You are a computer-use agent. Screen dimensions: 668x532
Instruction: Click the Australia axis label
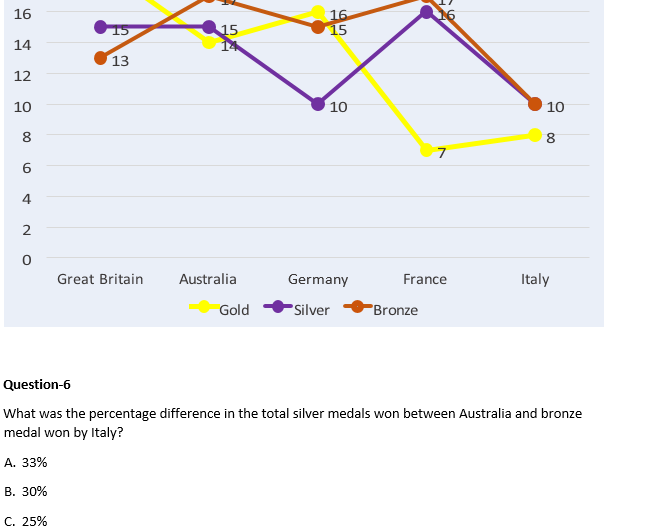click(x=208, y=279)
